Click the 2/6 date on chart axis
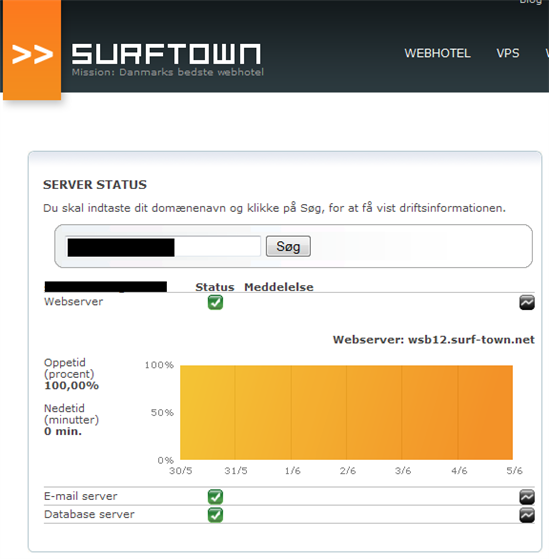Image resolution: width=549 pixels, height=559 pixels. pos(348,471)
